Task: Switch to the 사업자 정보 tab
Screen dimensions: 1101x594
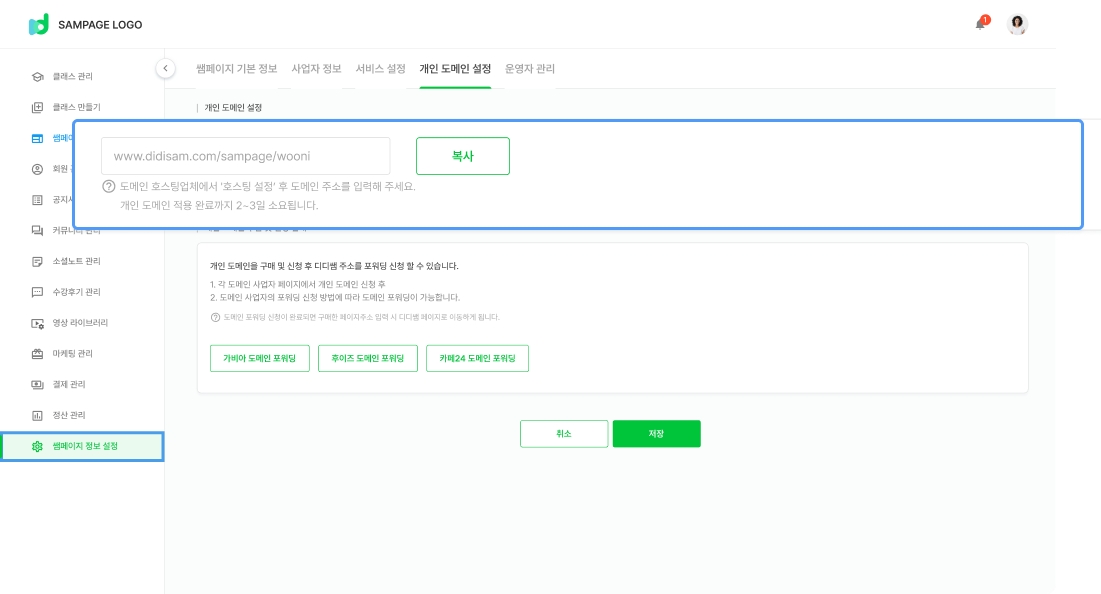Action: [316, 69]
